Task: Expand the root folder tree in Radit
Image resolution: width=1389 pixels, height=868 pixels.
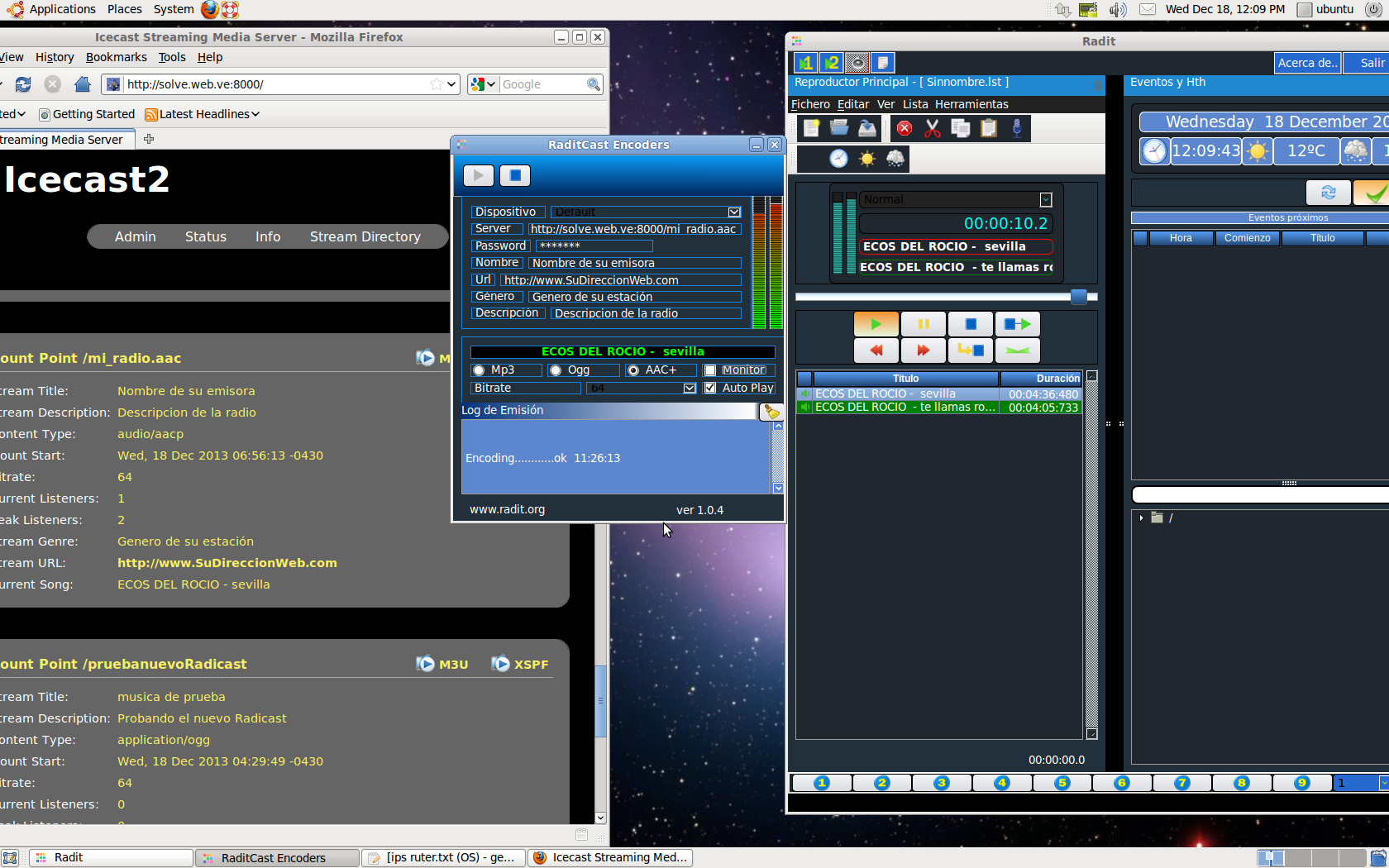Action: (x=1141, y=518)
